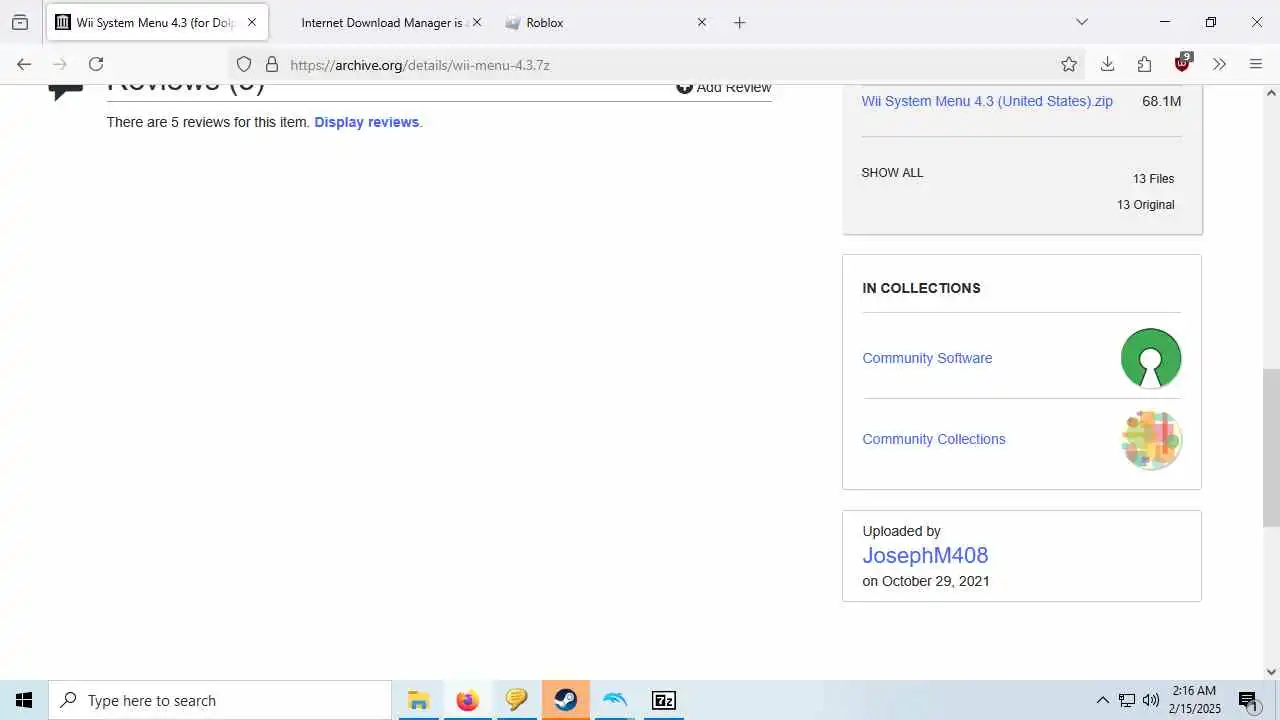Viewport: 1280px width, 720px height.
Task: Open the network status tray icon
Action: click(1127, 700)
